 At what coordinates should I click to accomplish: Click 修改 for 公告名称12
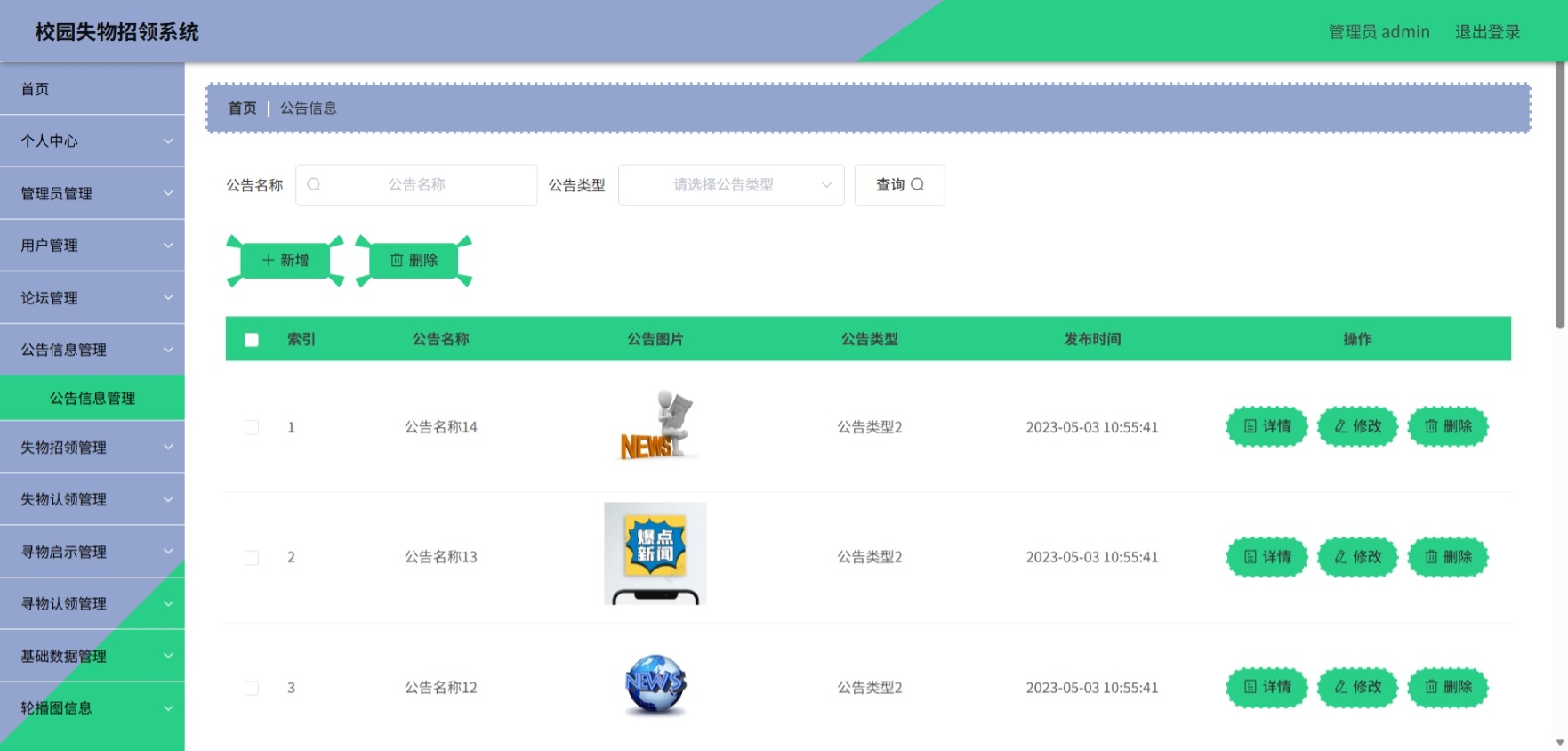[1357, 687]
